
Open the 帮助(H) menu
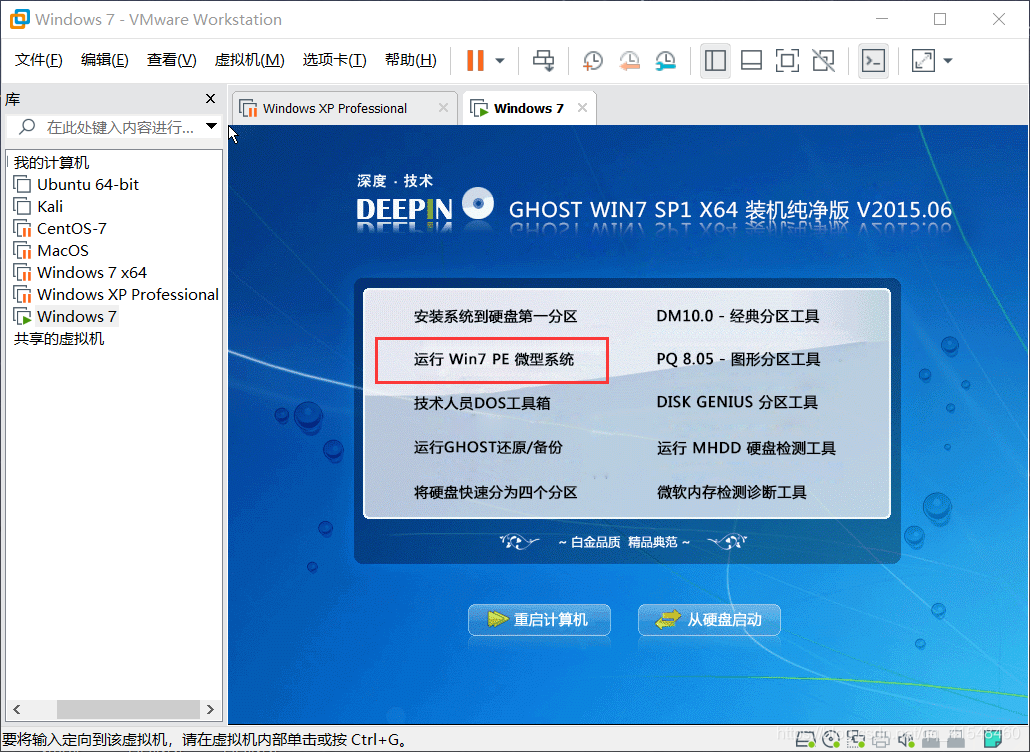[411, 60]
